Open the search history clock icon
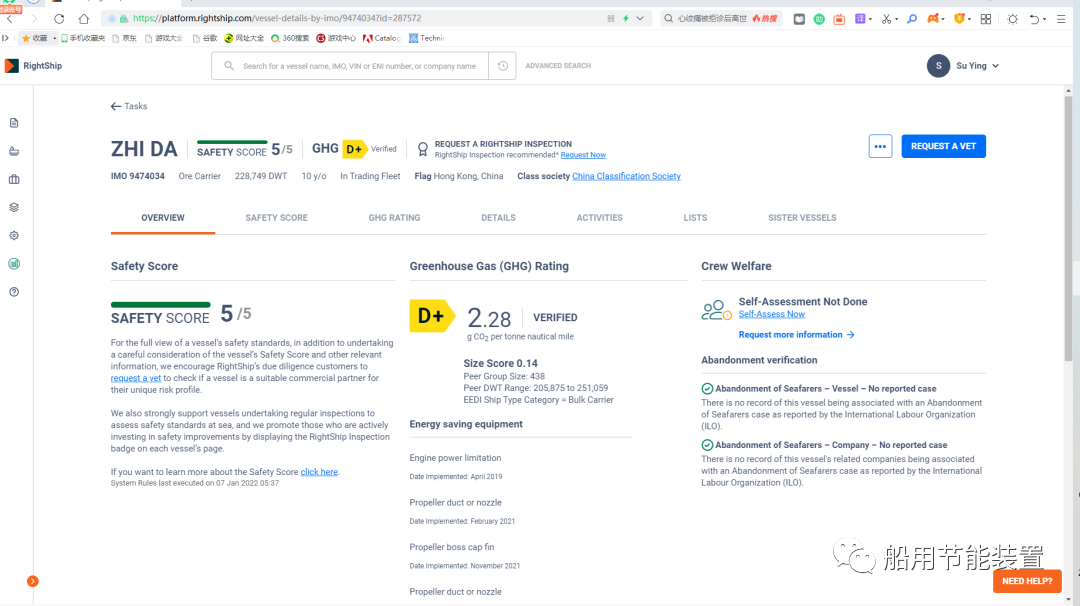The width and height of the screenshot is (1080, 606). point(503,65)
